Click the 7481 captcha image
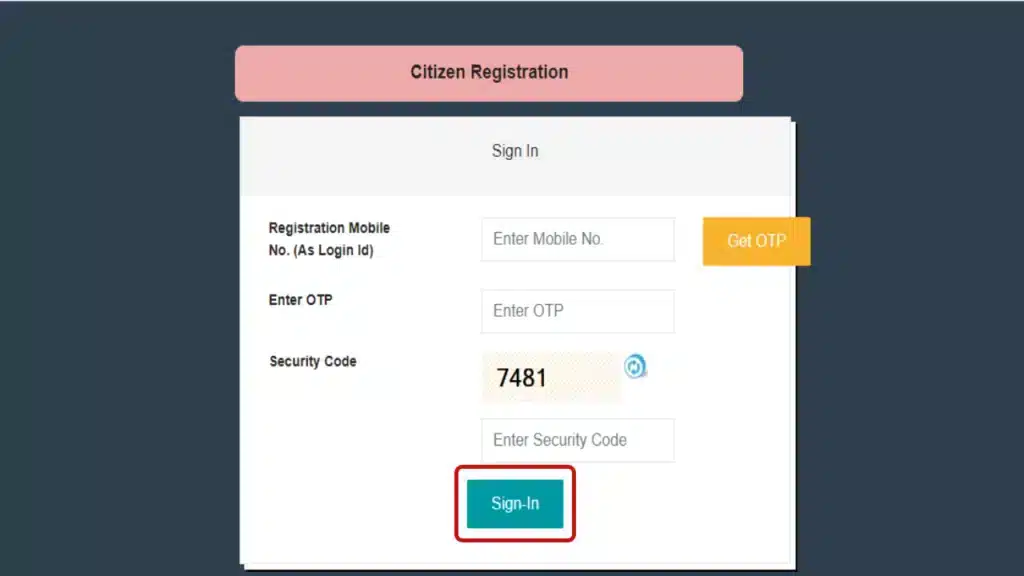 point(551,377)
